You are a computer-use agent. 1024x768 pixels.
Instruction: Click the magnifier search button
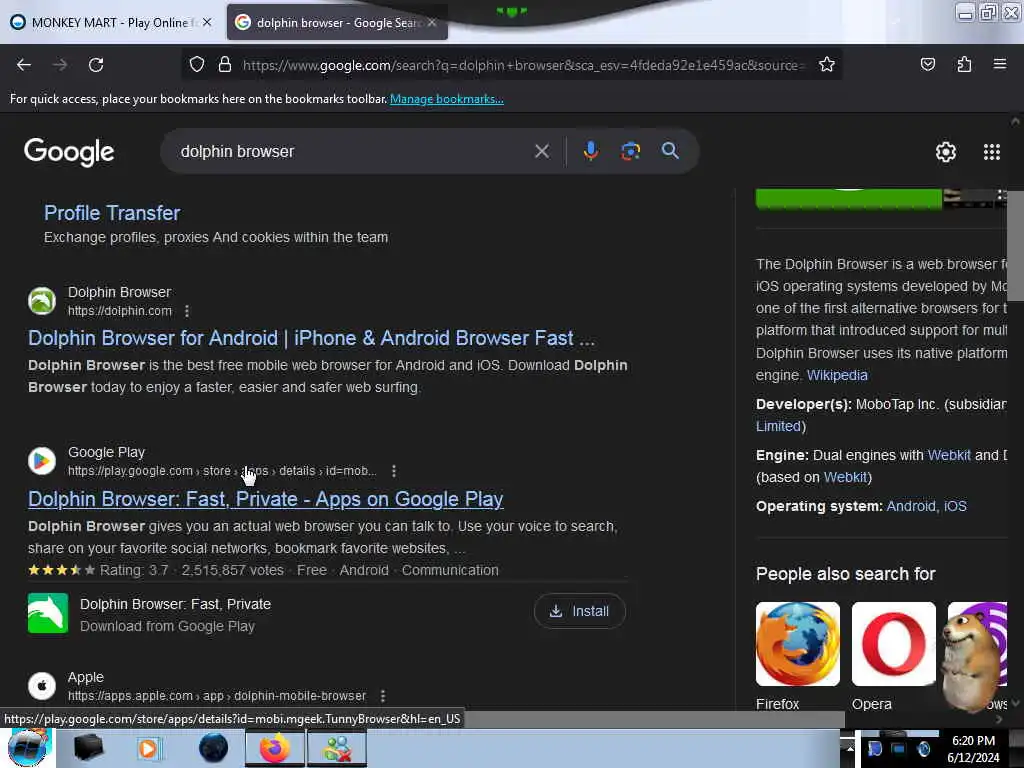tap(670, 151)
